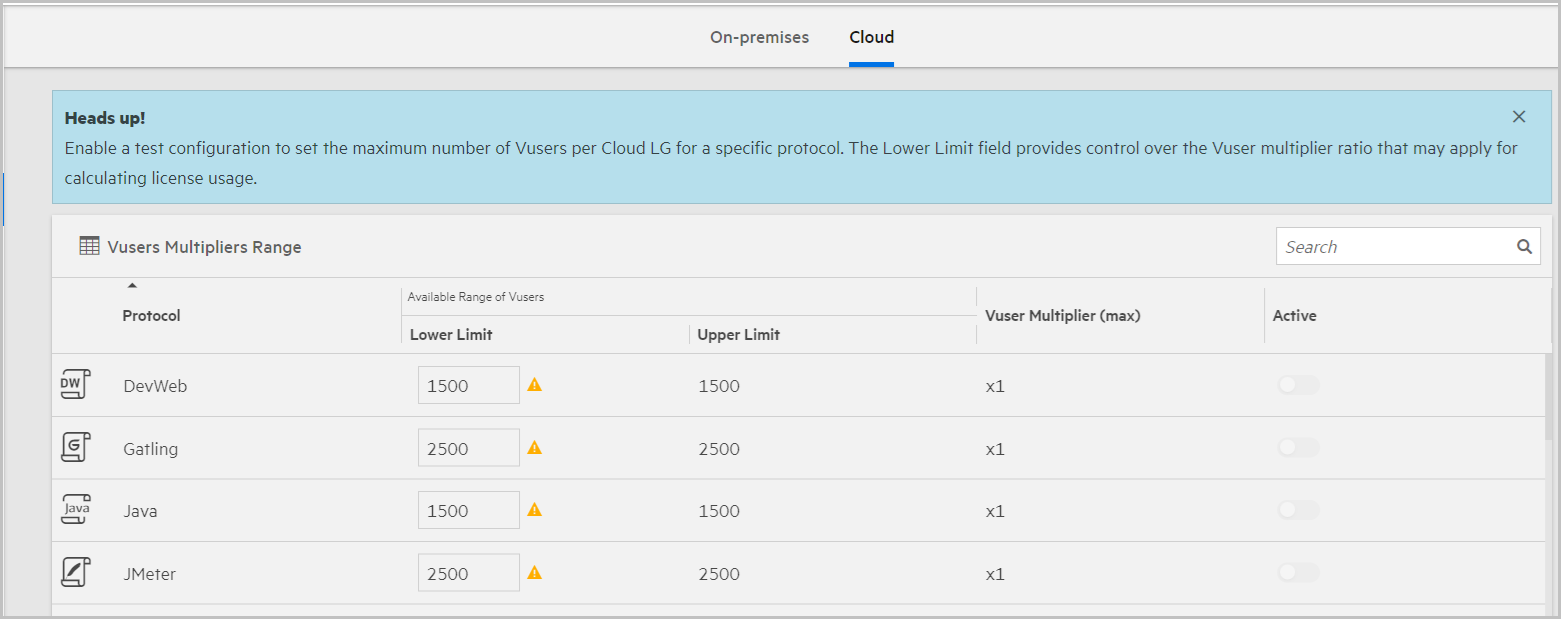
Task: Click the Active column header
Action: click(x=1294, y=316)
